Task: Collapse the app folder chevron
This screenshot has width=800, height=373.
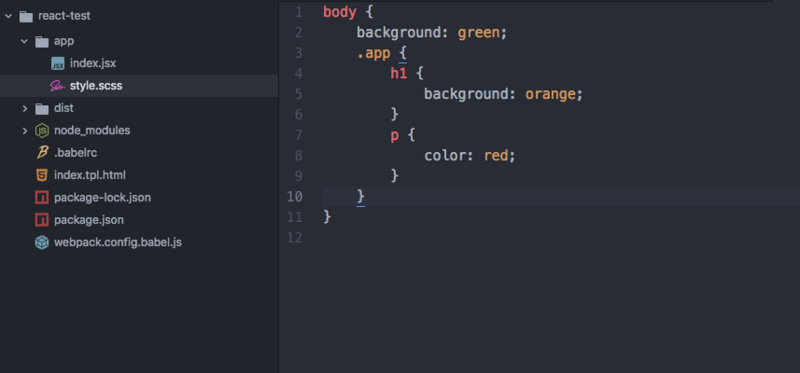Action: (x=24, y=41)
